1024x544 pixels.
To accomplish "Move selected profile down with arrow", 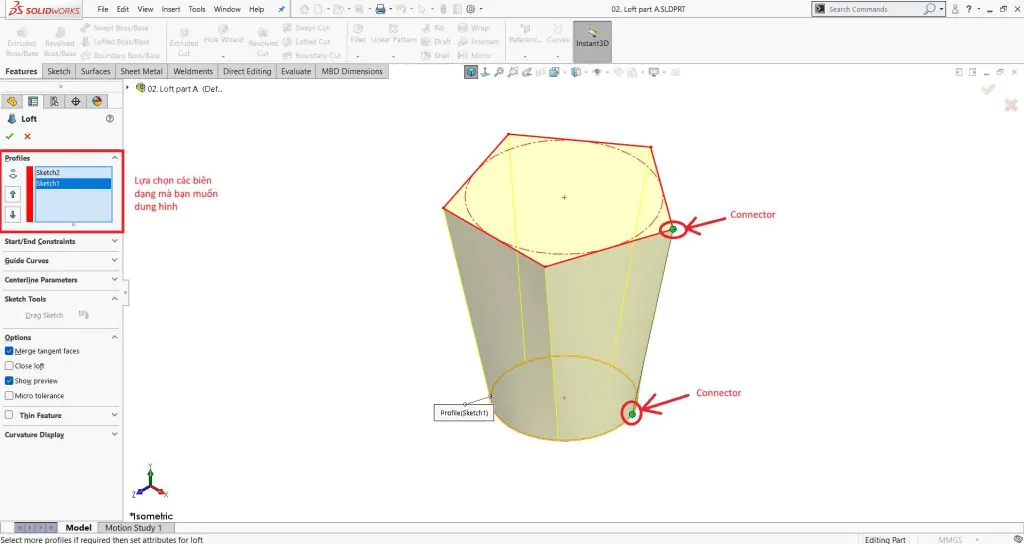I will pos(12,214).
